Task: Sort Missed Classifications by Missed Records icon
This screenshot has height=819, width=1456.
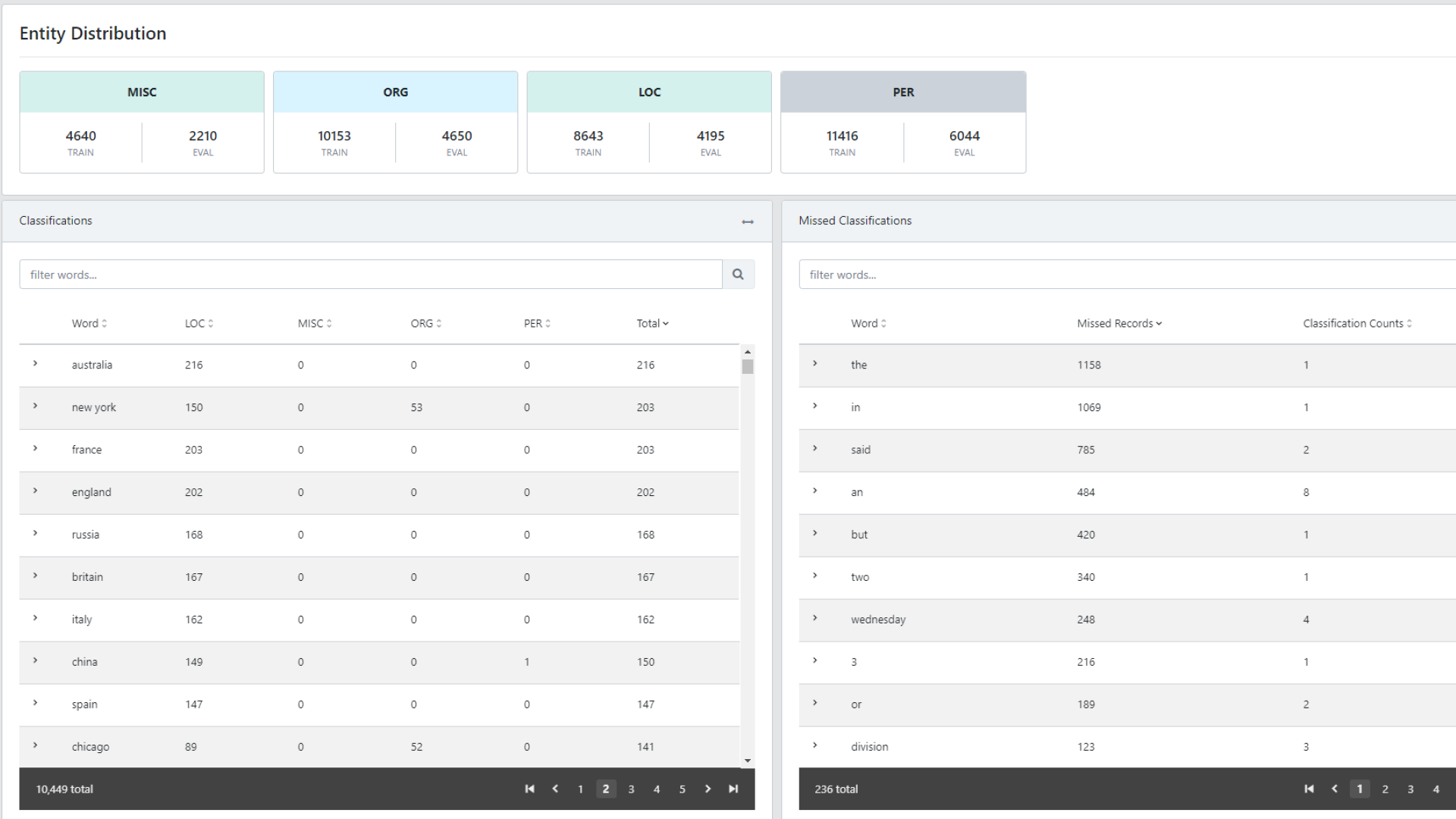Action: pos(1158,323)
